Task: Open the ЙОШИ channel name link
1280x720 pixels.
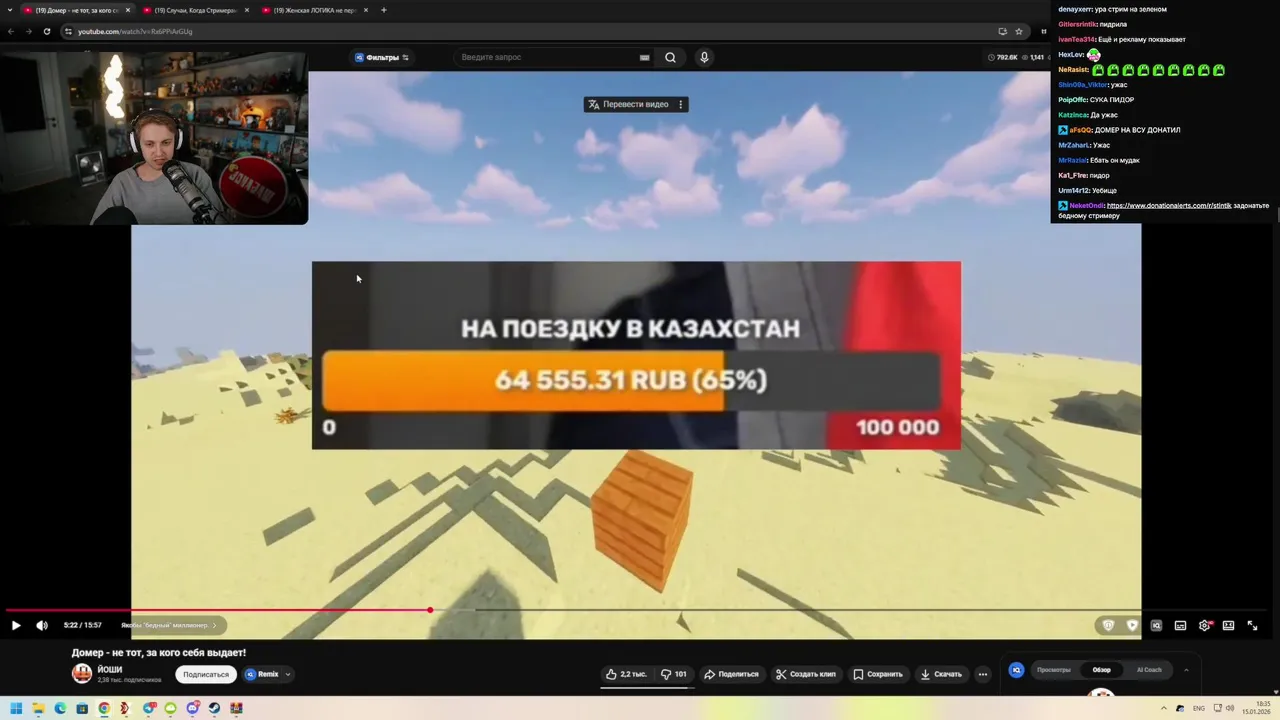Action: (x=110, y=669)
